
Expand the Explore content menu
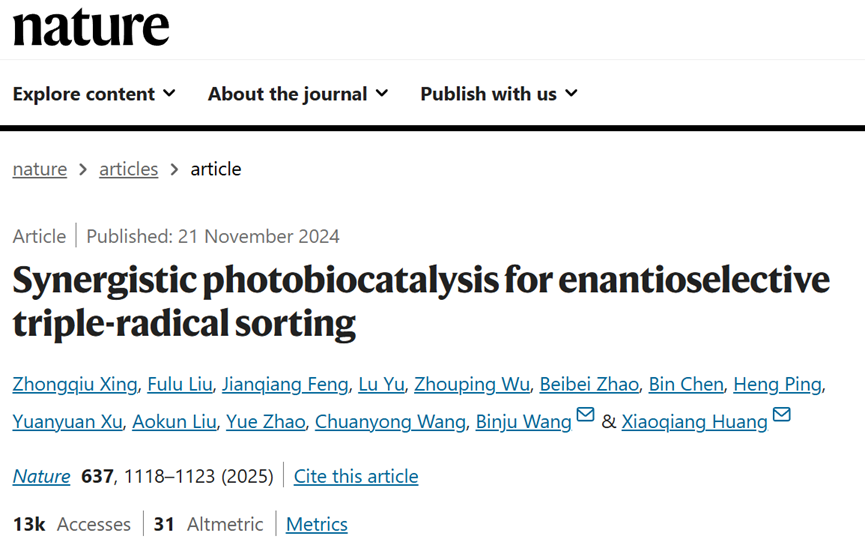[94, 94]
